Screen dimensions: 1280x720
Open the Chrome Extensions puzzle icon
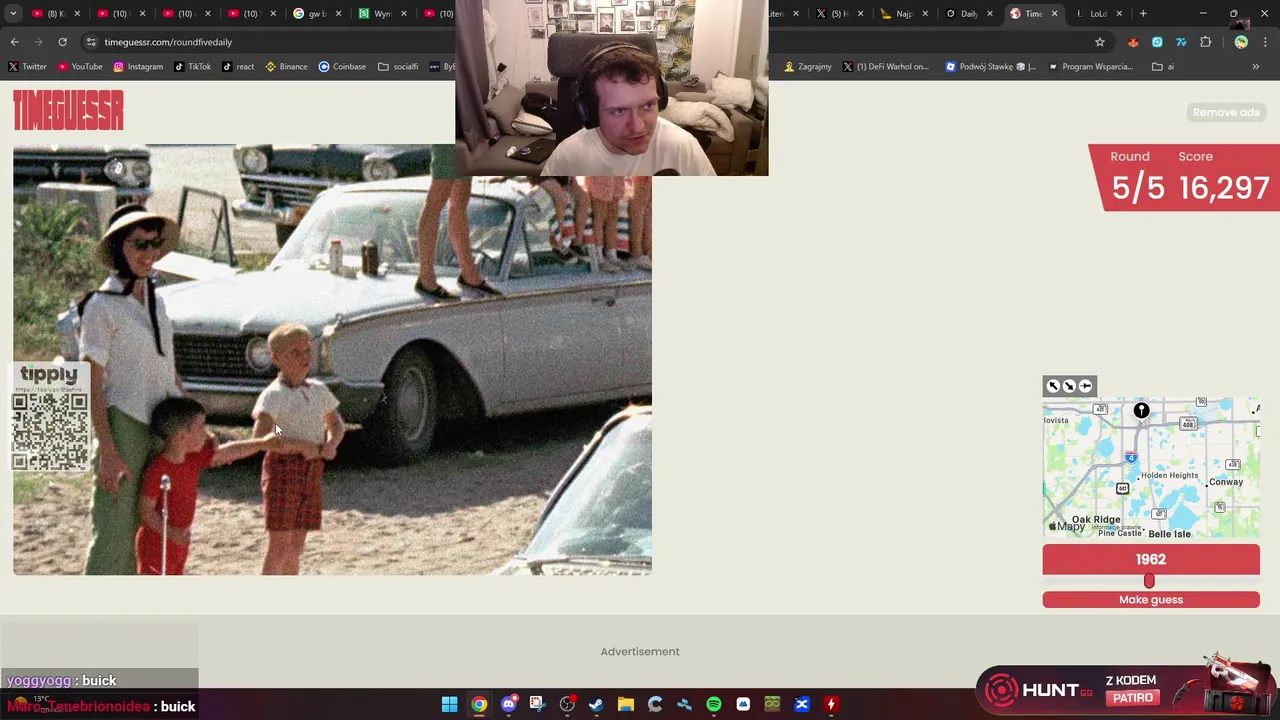click(1205, 42)
